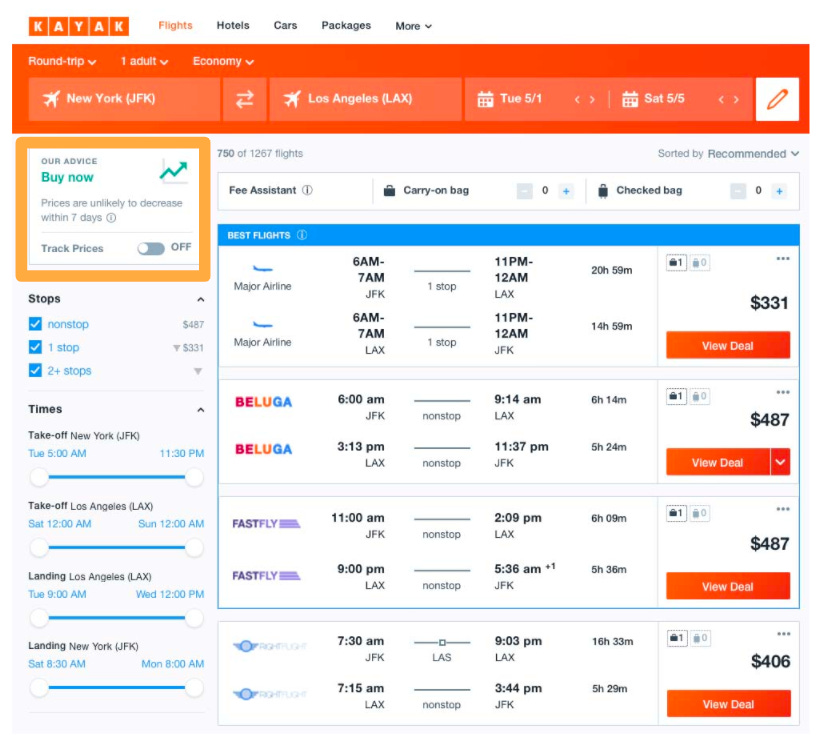822x740 pixels.
Task: Expand deal options arrow on Beluga flight
Action: coord(780,462)
